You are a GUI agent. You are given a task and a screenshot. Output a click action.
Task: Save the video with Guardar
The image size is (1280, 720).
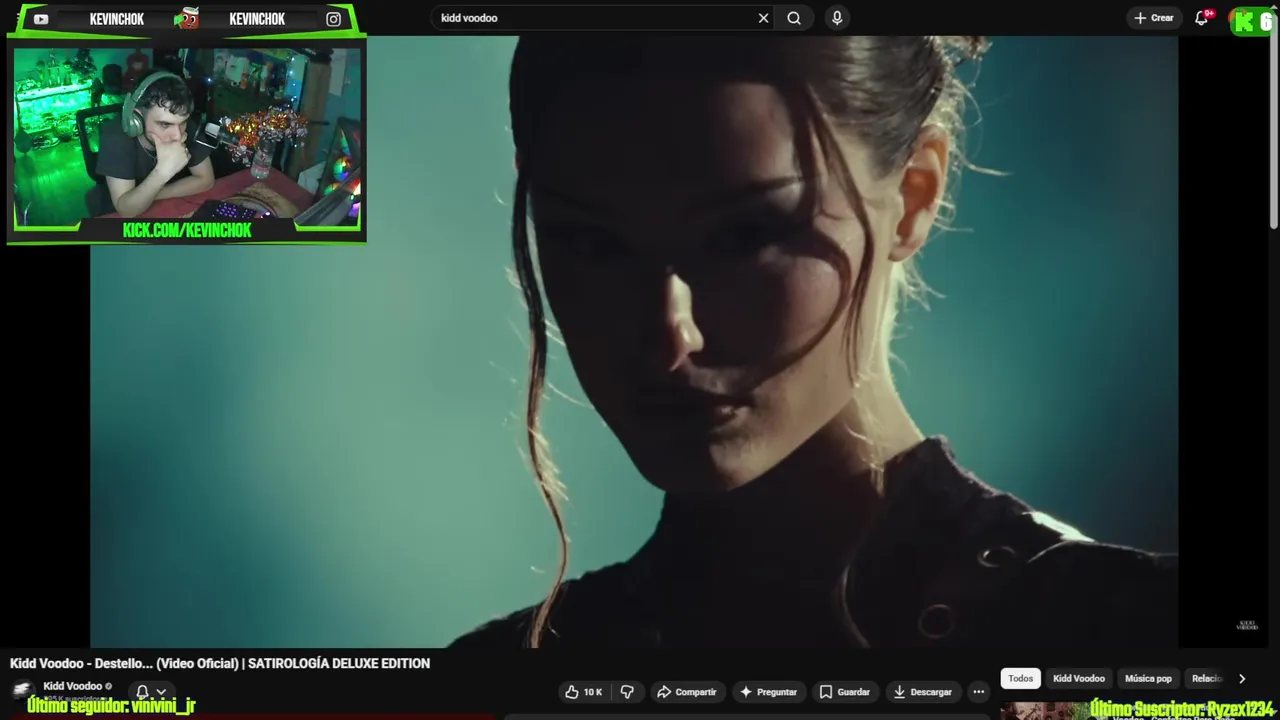845,692
